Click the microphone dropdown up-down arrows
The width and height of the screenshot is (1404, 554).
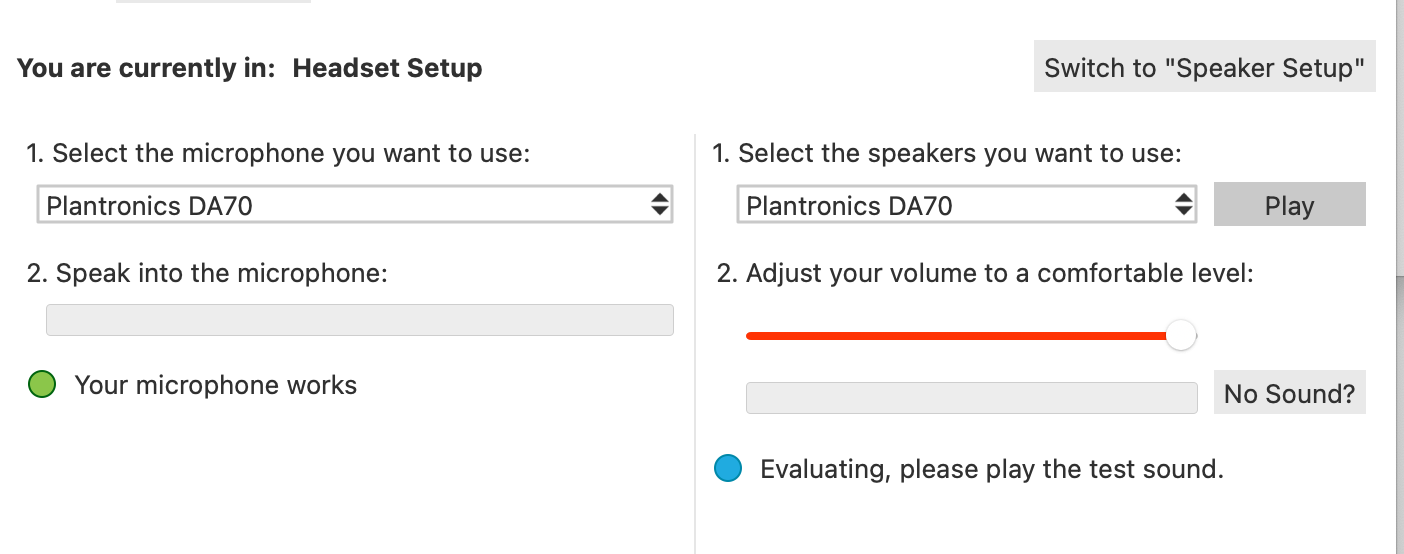click(659, 205)
